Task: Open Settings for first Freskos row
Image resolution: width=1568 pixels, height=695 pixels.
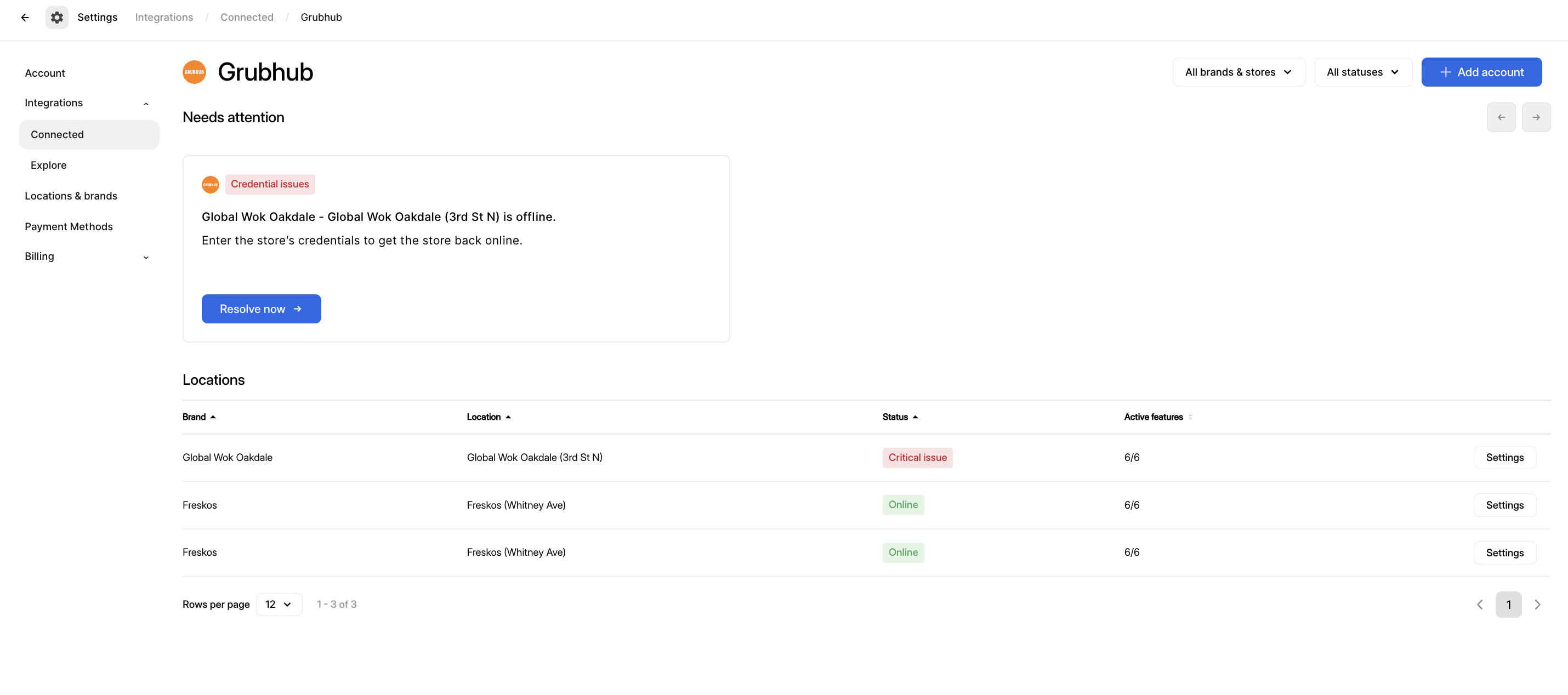Action: coord(1505,505)
